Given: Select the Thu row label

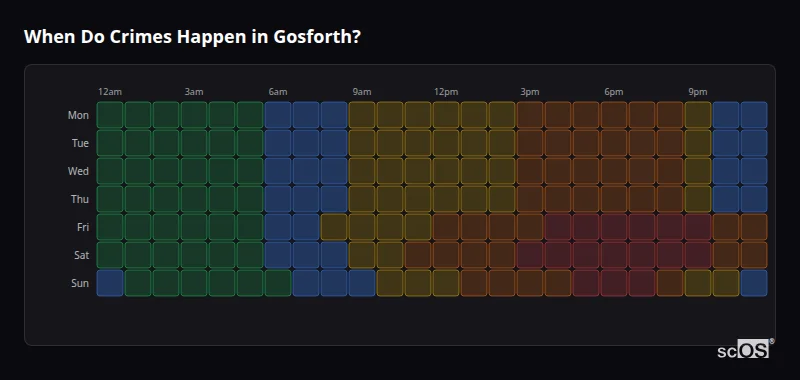Looking at the screenshot, I should point(80,199).
